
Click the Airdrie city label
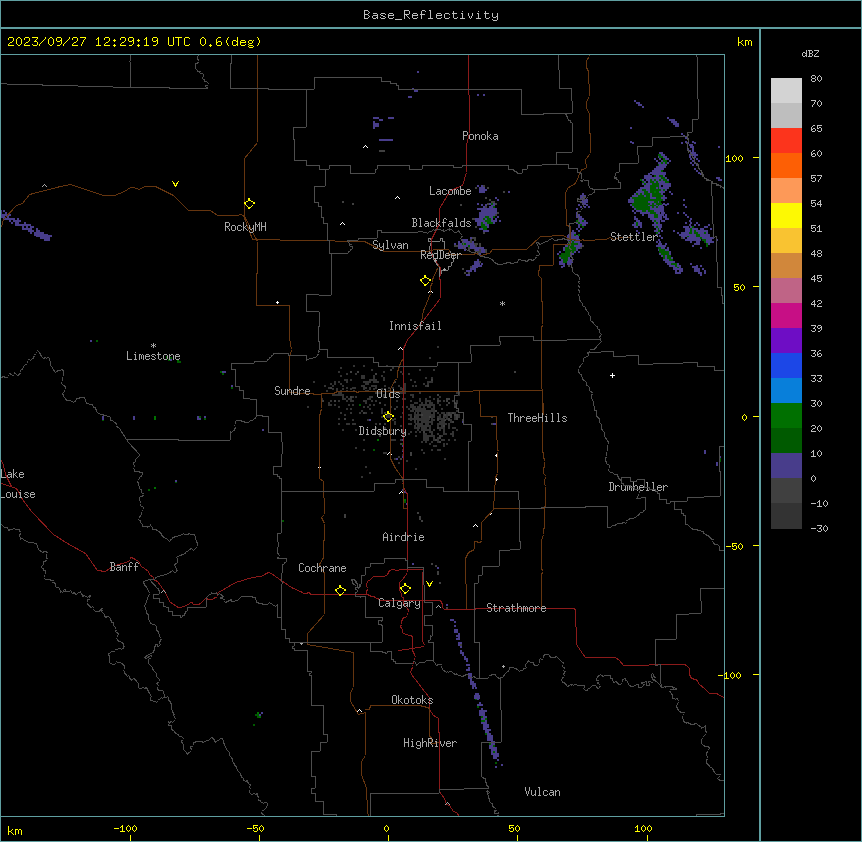(x=404, y=537)
